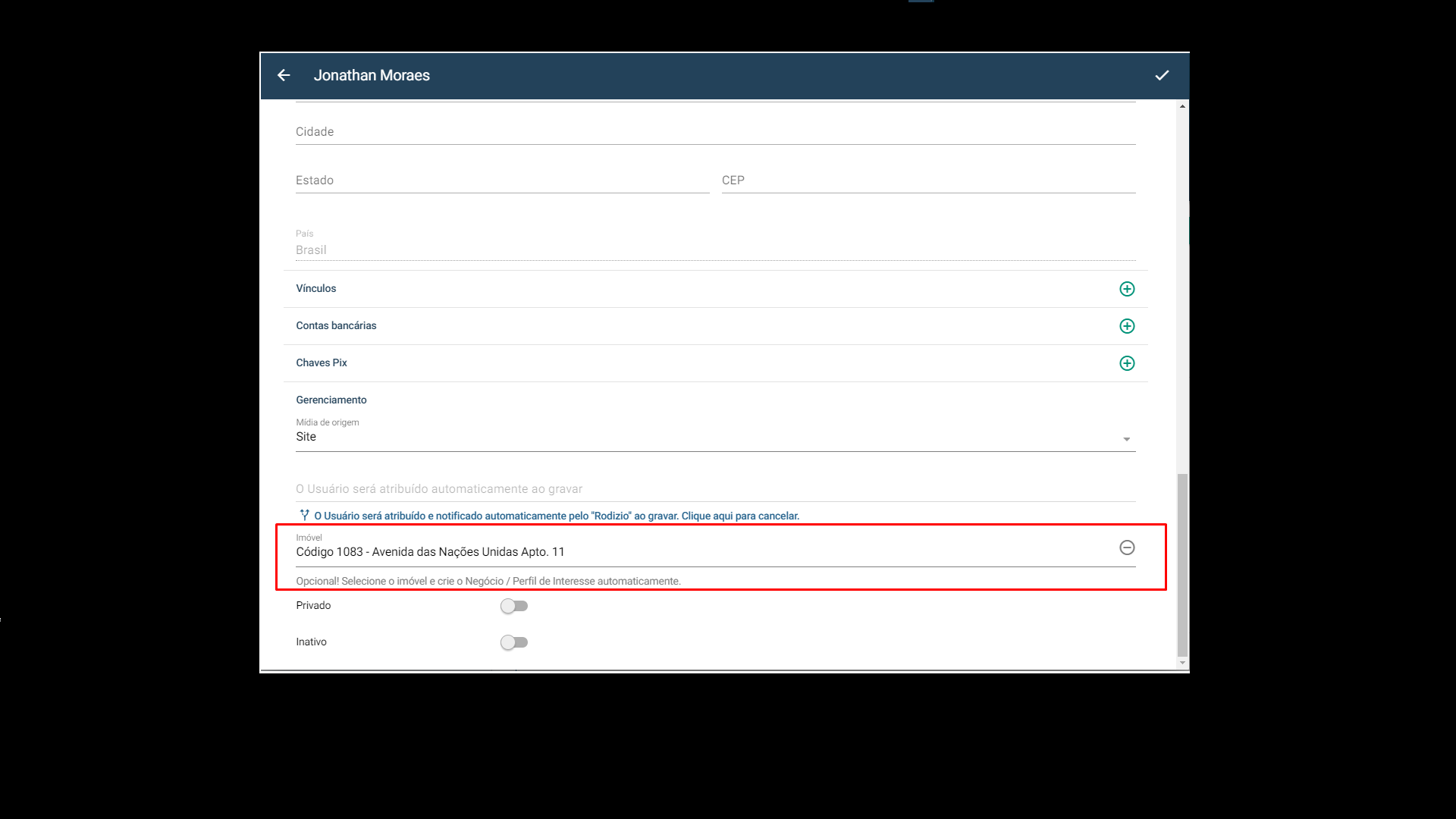Add a new Vínculos entry with plus icon
Screen dimensions: 1456x819
[x=1127, y=289]
